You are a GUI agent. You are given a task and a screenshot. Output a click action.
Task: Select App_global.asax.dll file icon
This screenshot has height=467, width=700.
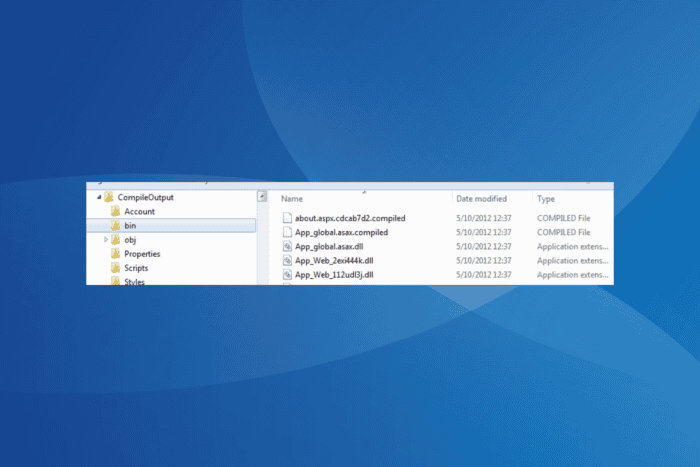click(287, 246)
